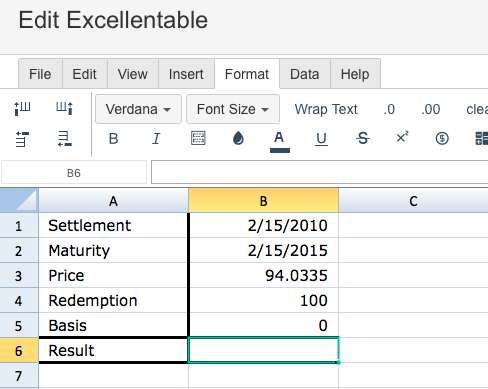Screen dimensions: 488x389
Task: Click the insert row below icon
Action: 64,139
